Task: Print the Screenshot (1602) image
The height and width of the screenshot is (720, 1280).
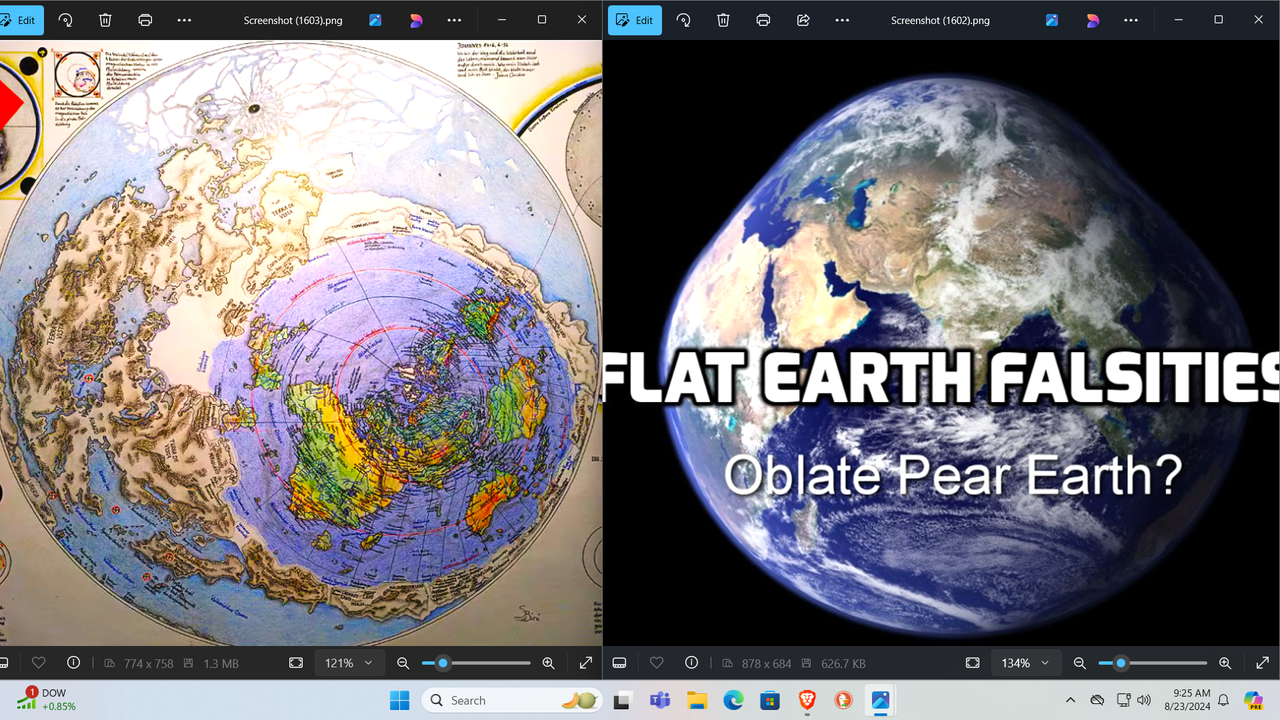Action: [x=763, y=20]
